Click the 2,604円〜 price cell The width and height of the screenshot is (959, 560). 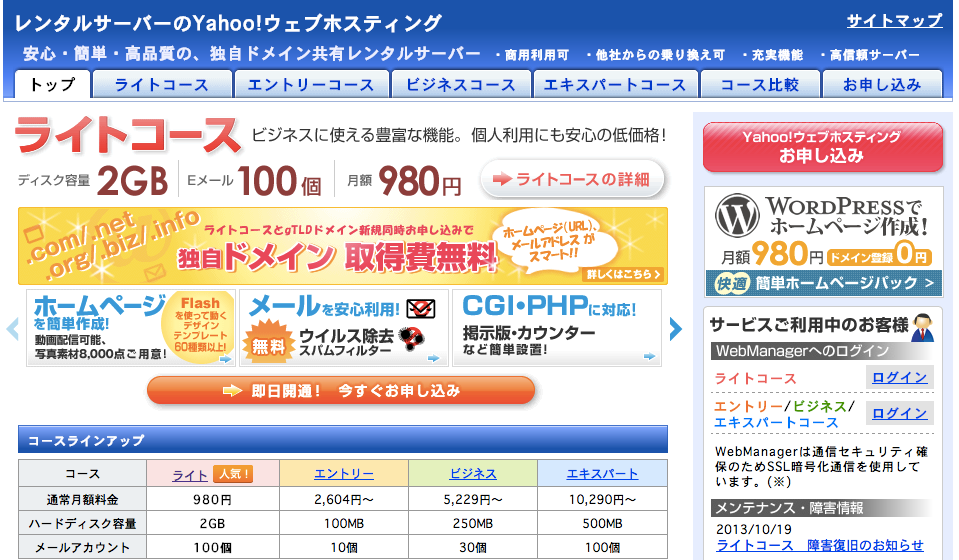[344, 499]
